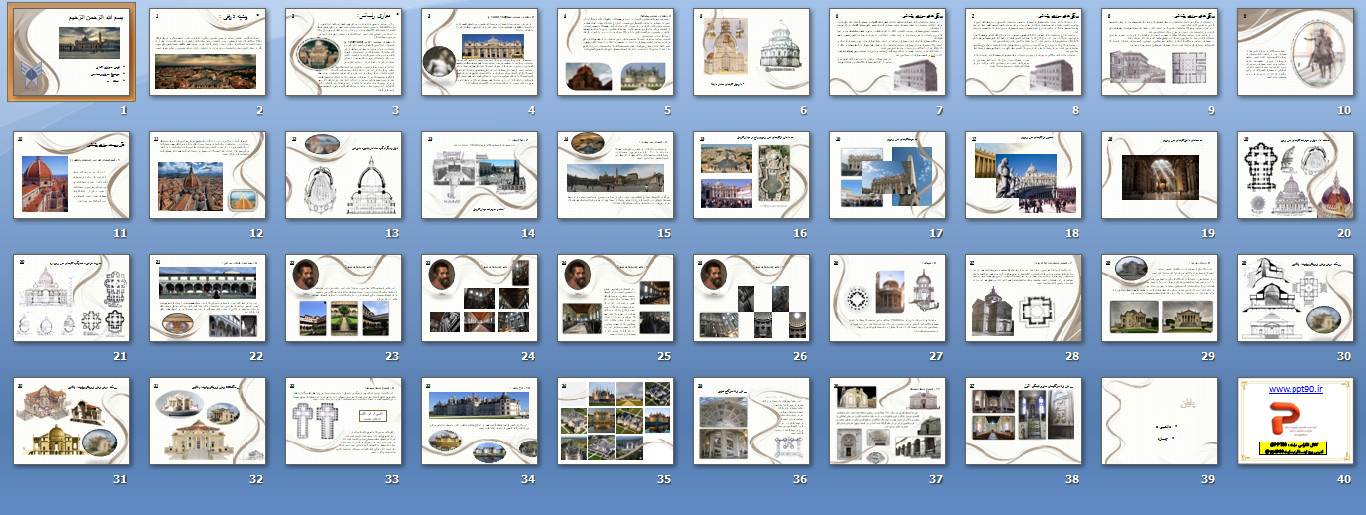Choose slide 31 thumbnail
This screenshot has height=515, width=1366.
tap(71, 421)
